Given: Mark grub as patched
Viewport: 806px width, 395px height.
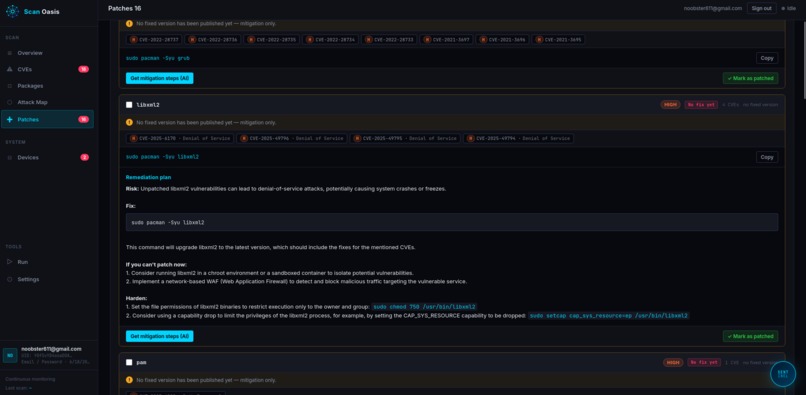Looking at the screenshot, I should click(x=750, y=78).
